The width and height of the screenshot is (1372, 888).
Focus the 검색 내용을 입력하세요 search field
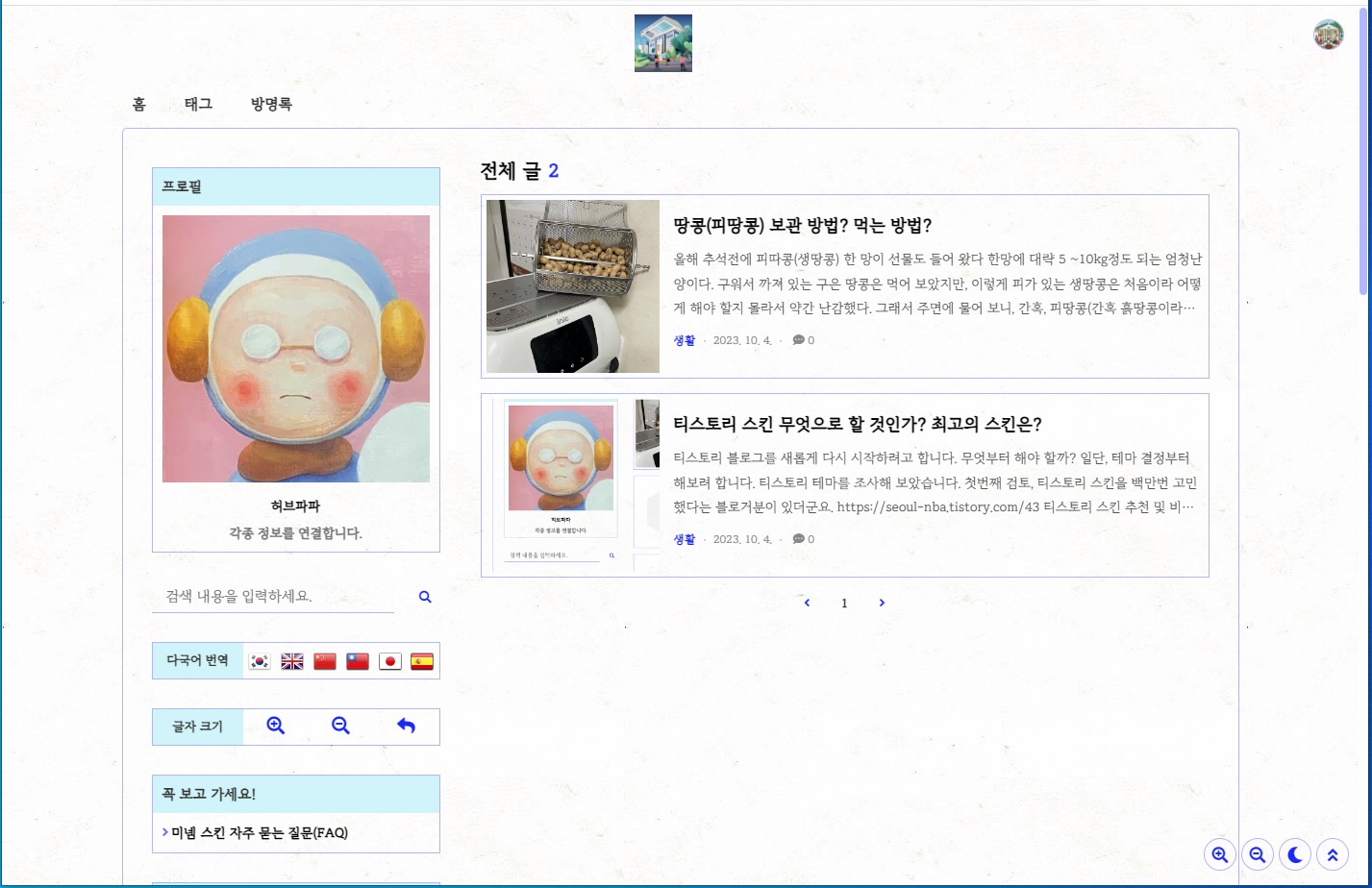(273, 597)
